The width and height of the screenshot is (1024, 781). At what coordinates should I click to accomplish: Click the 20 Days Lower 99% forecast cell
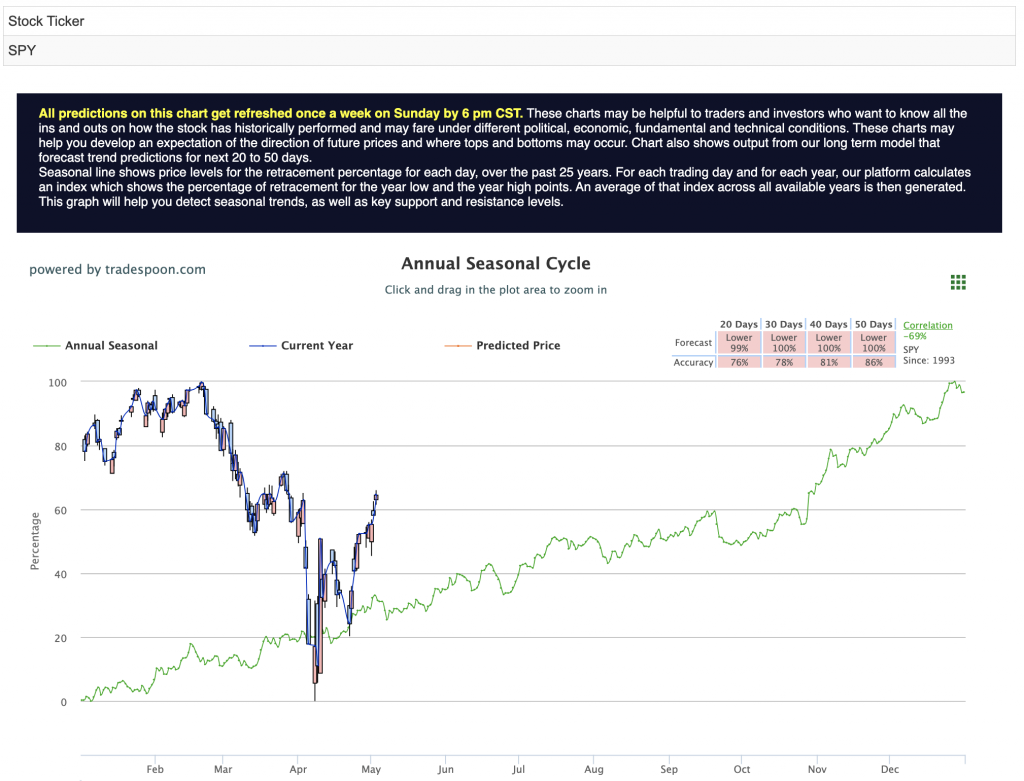point(739,343)
